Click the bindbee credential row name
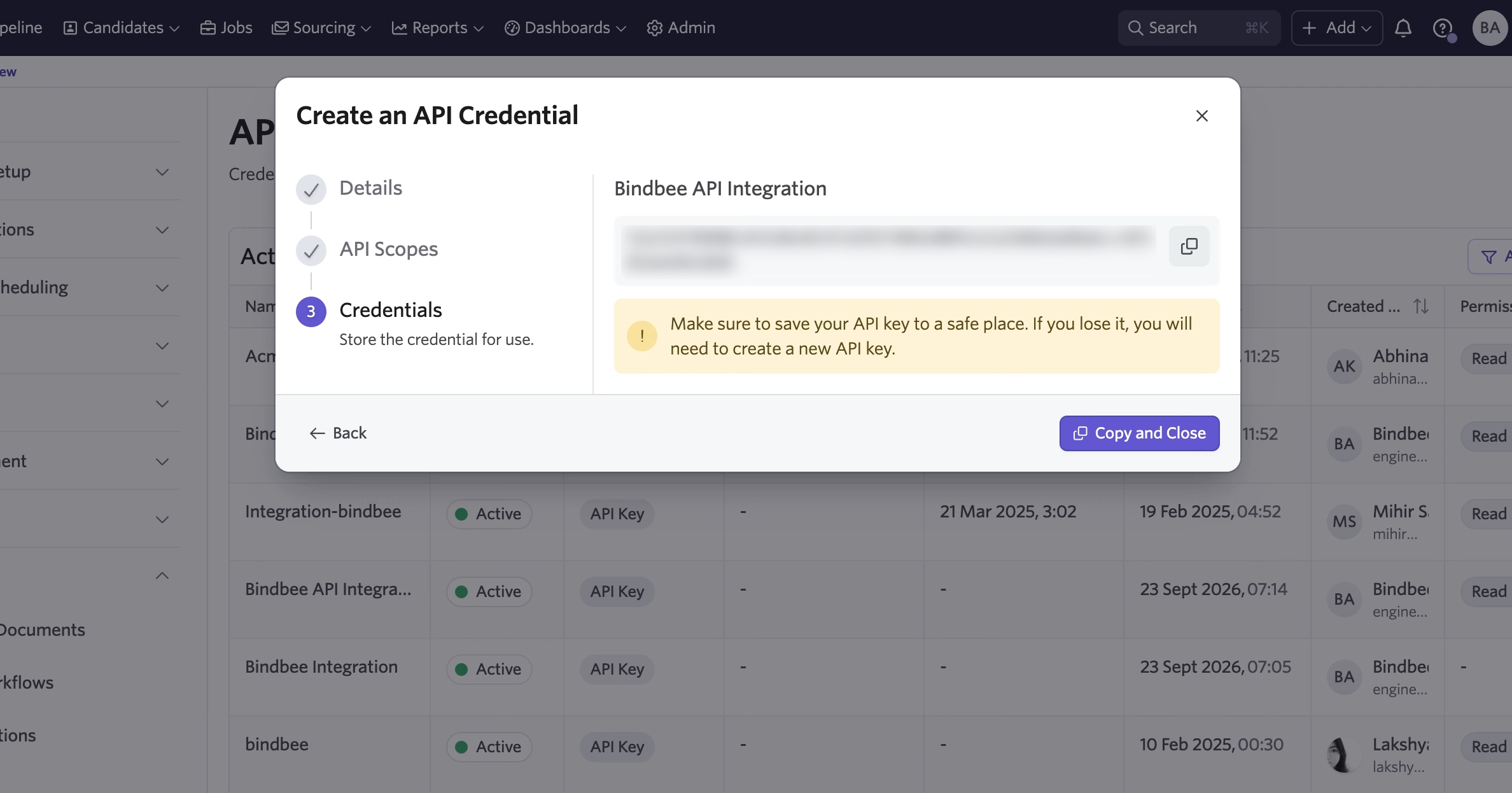Screen dimensions: 1512x793 (x=277, y=745)
